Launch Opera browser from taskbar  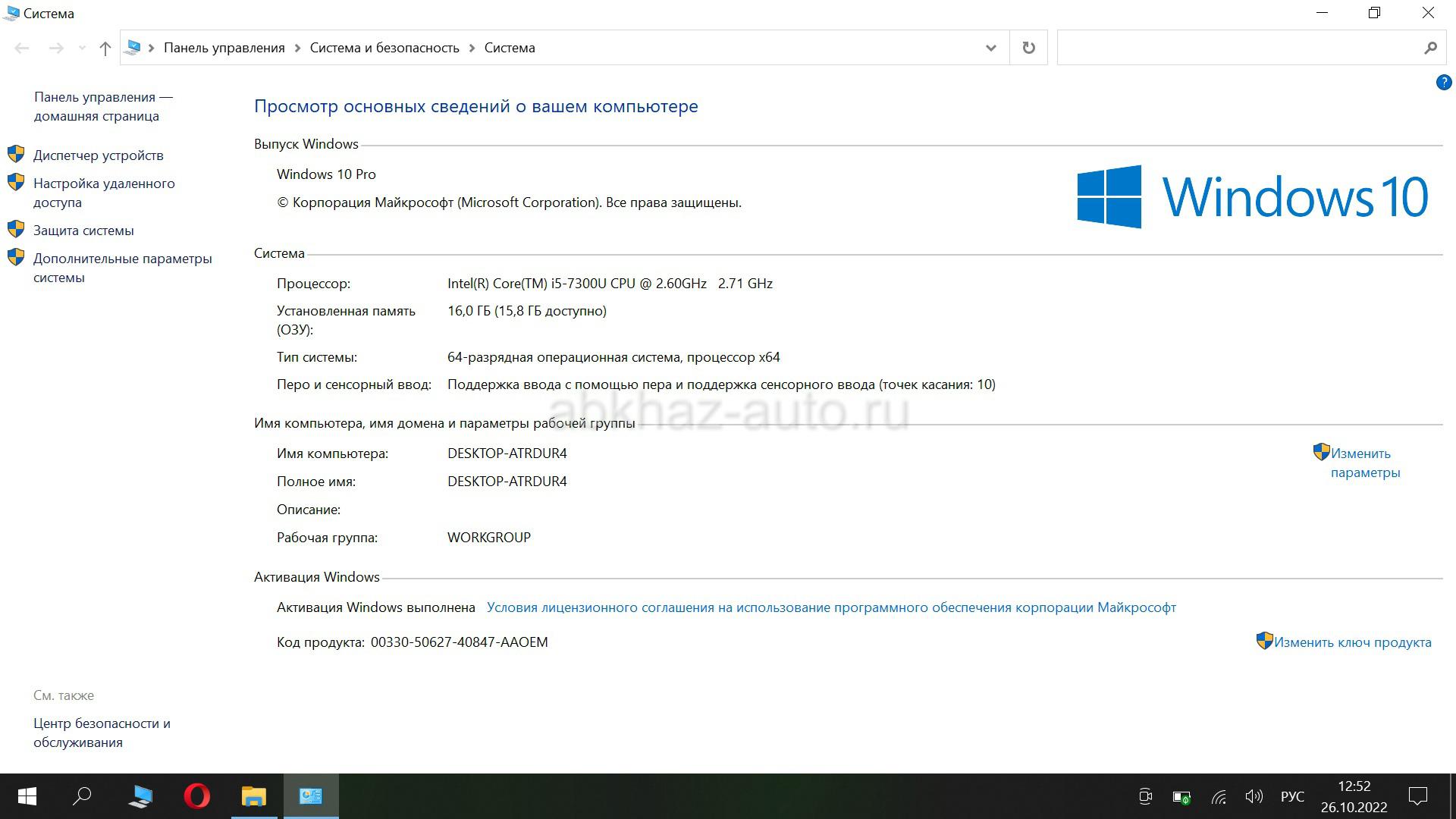pos(197,796)
